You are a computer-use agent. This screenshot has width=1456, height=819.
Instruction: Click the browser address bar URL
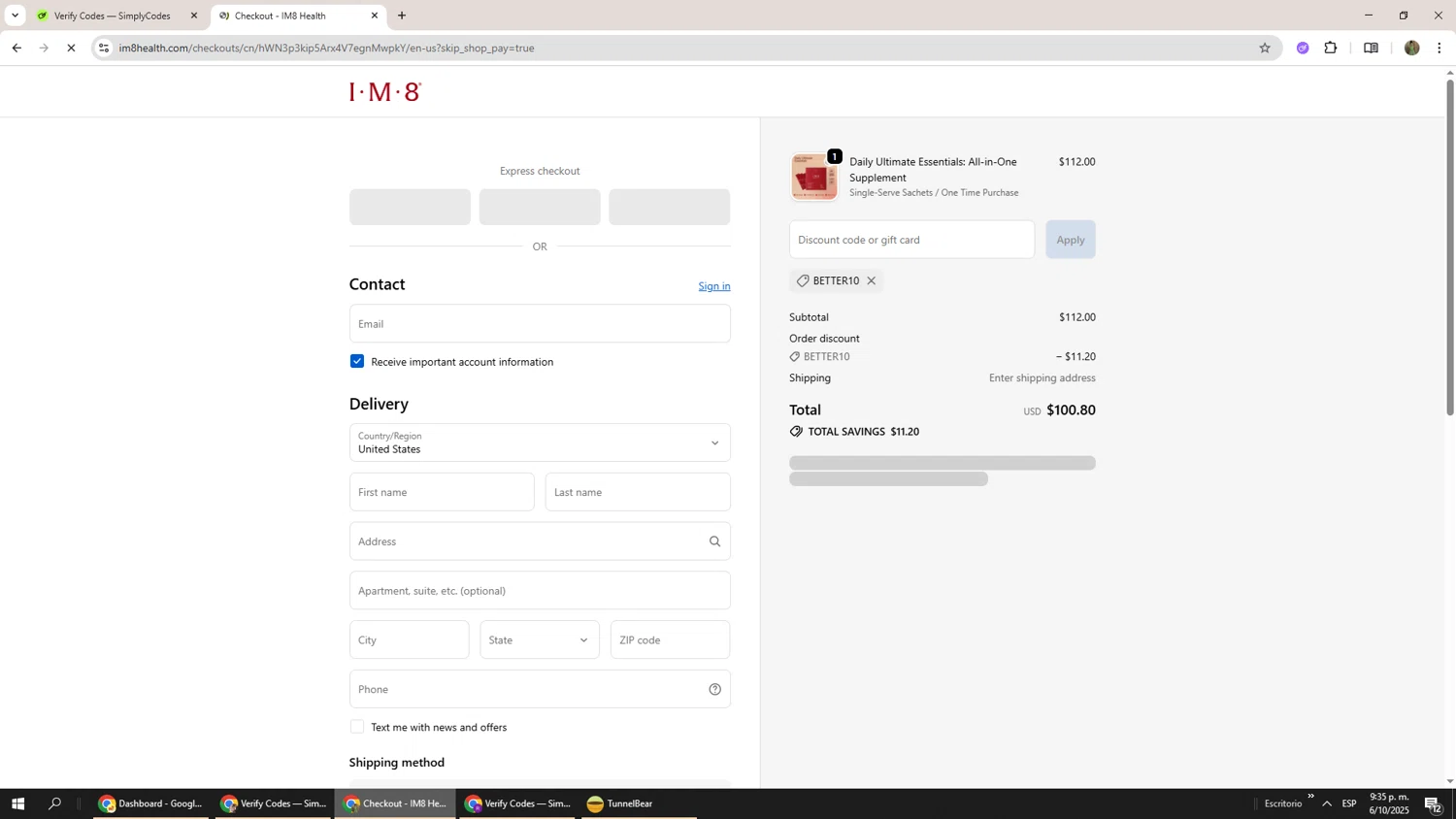pyautogui.click(x=326, y=48)
